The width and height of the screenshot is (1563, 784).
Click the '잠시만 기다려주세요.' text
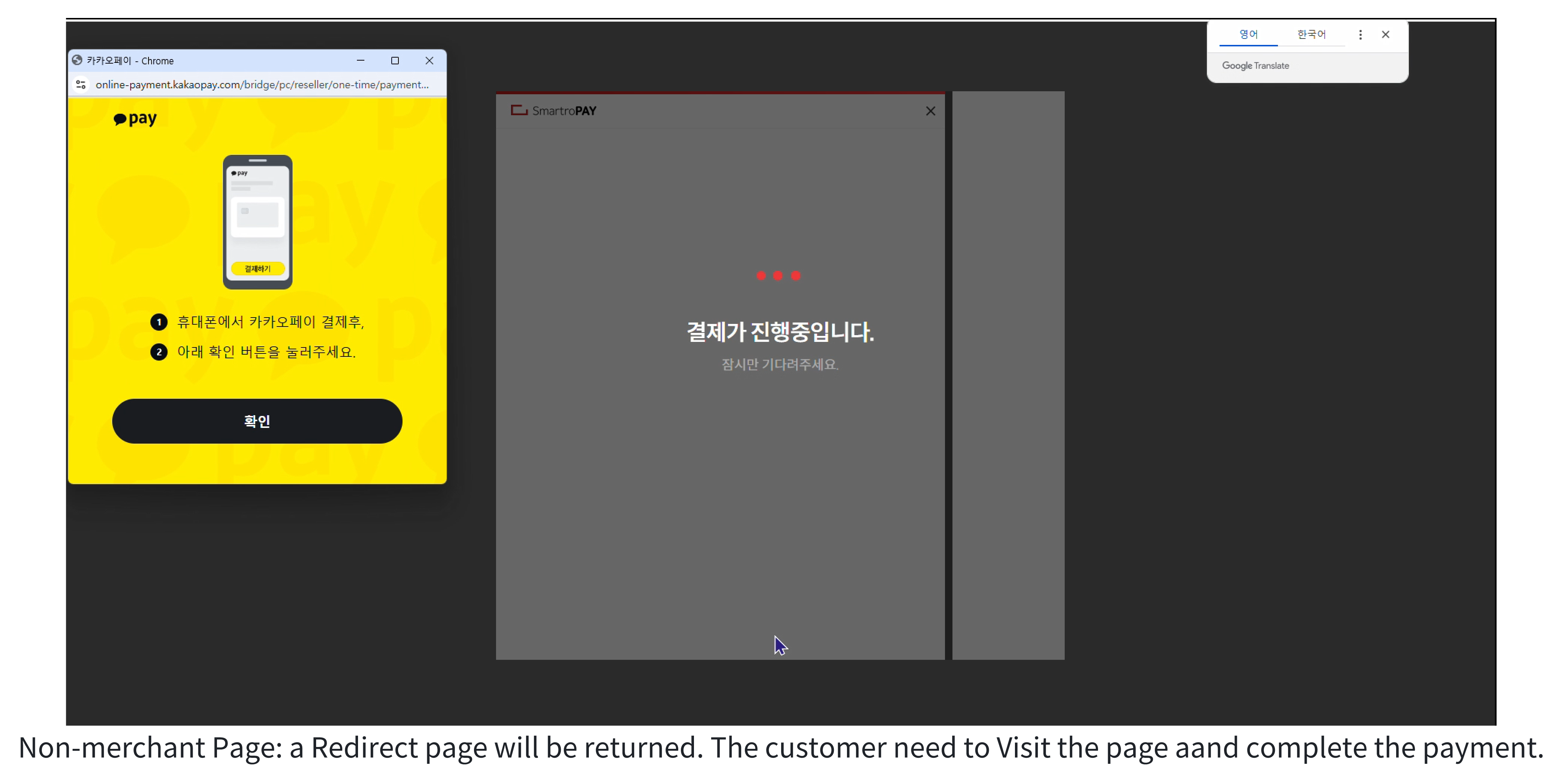(780, 364)
